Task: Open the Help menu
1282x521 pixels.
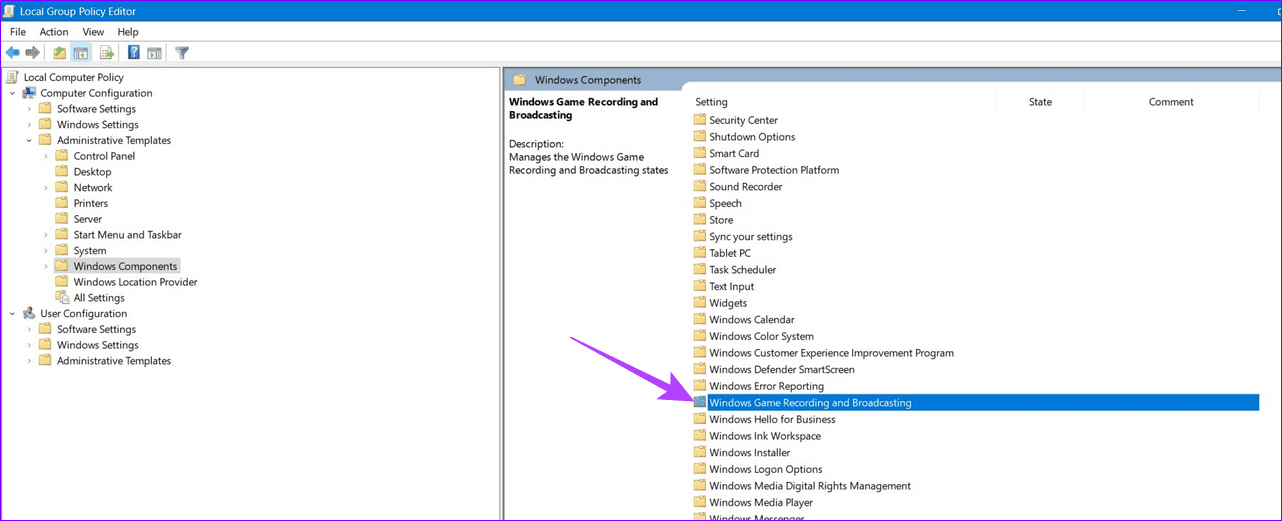Action: click(x=128, y=32)
